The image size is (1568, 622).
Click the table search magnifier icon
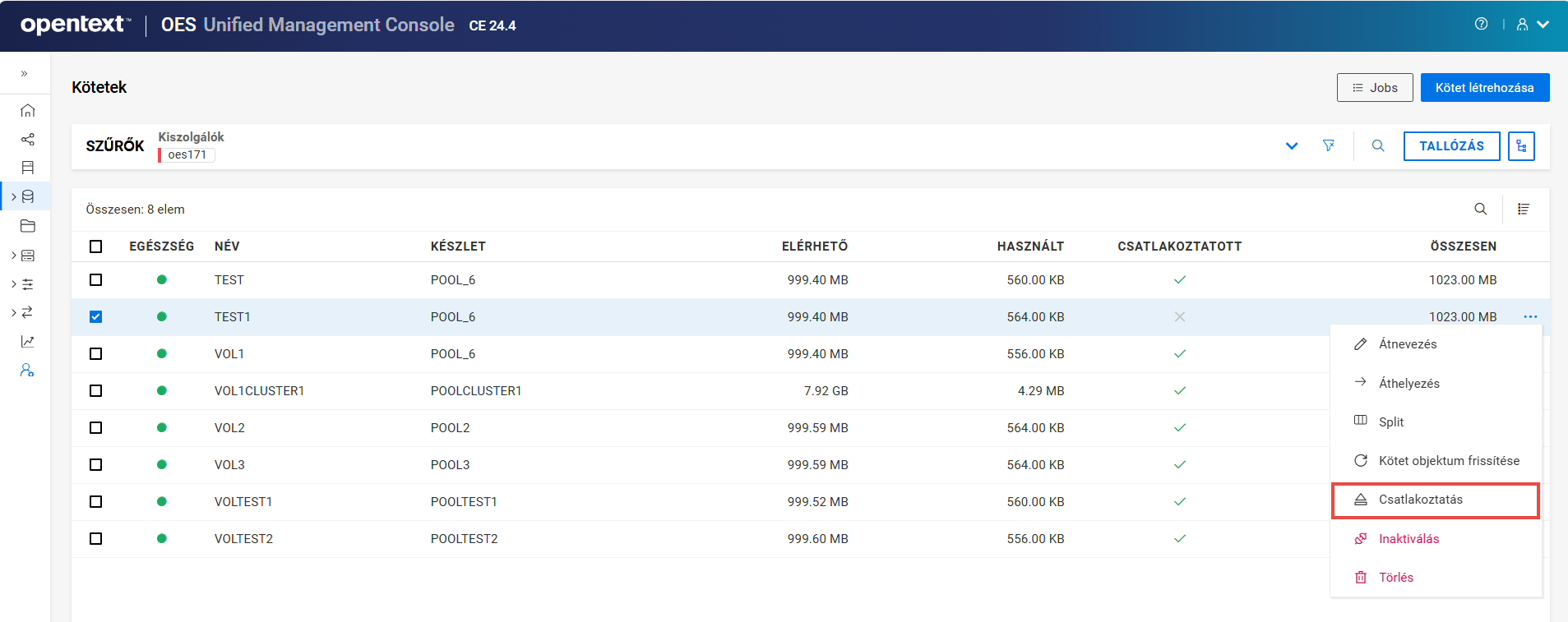pos(1480,210)
